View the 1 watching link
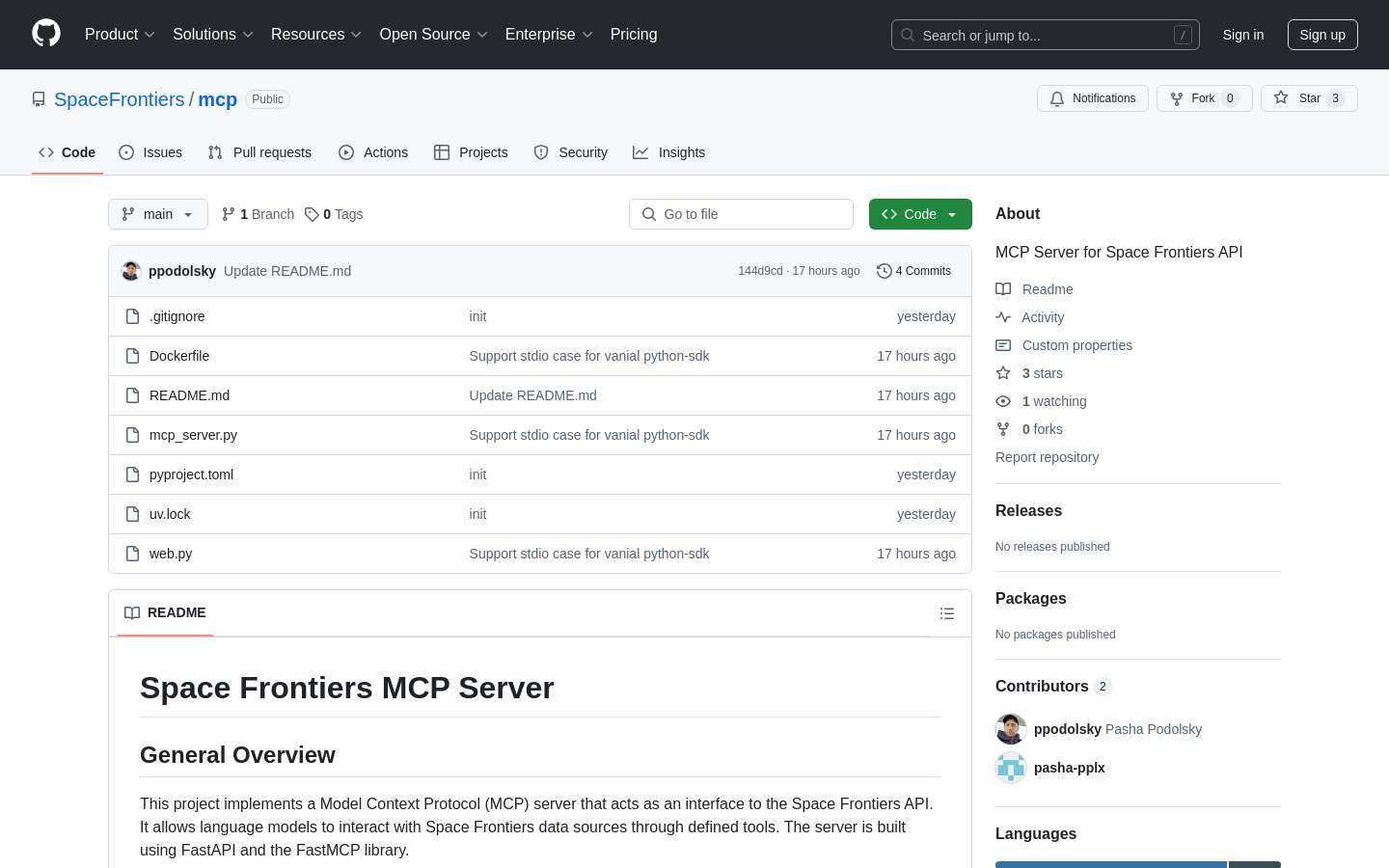 click(1041, 401)
